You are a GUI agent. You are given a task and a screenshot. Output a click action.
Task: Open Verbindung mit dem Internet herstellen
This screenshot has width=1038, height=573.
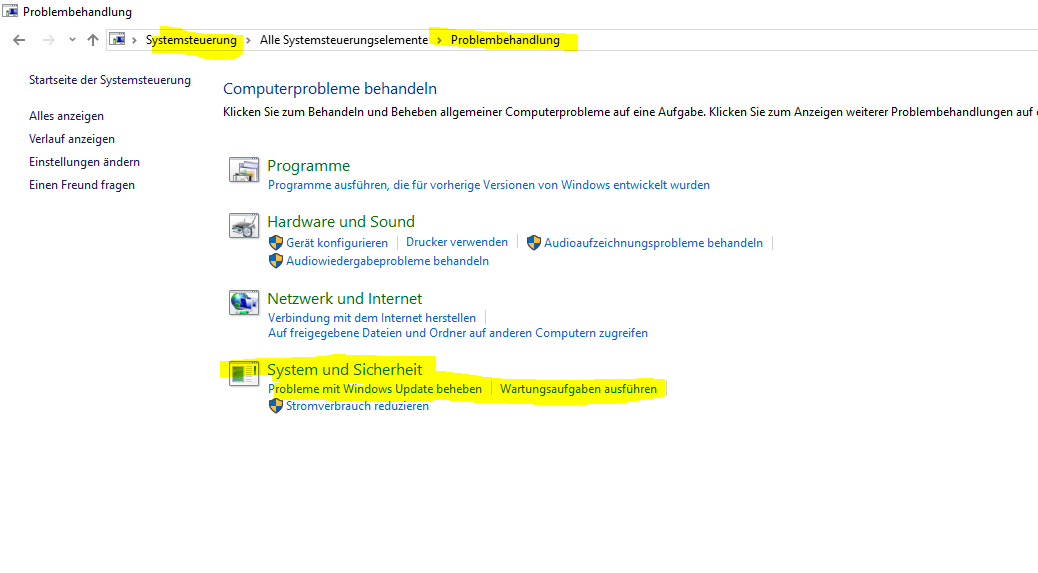(371, 318)
